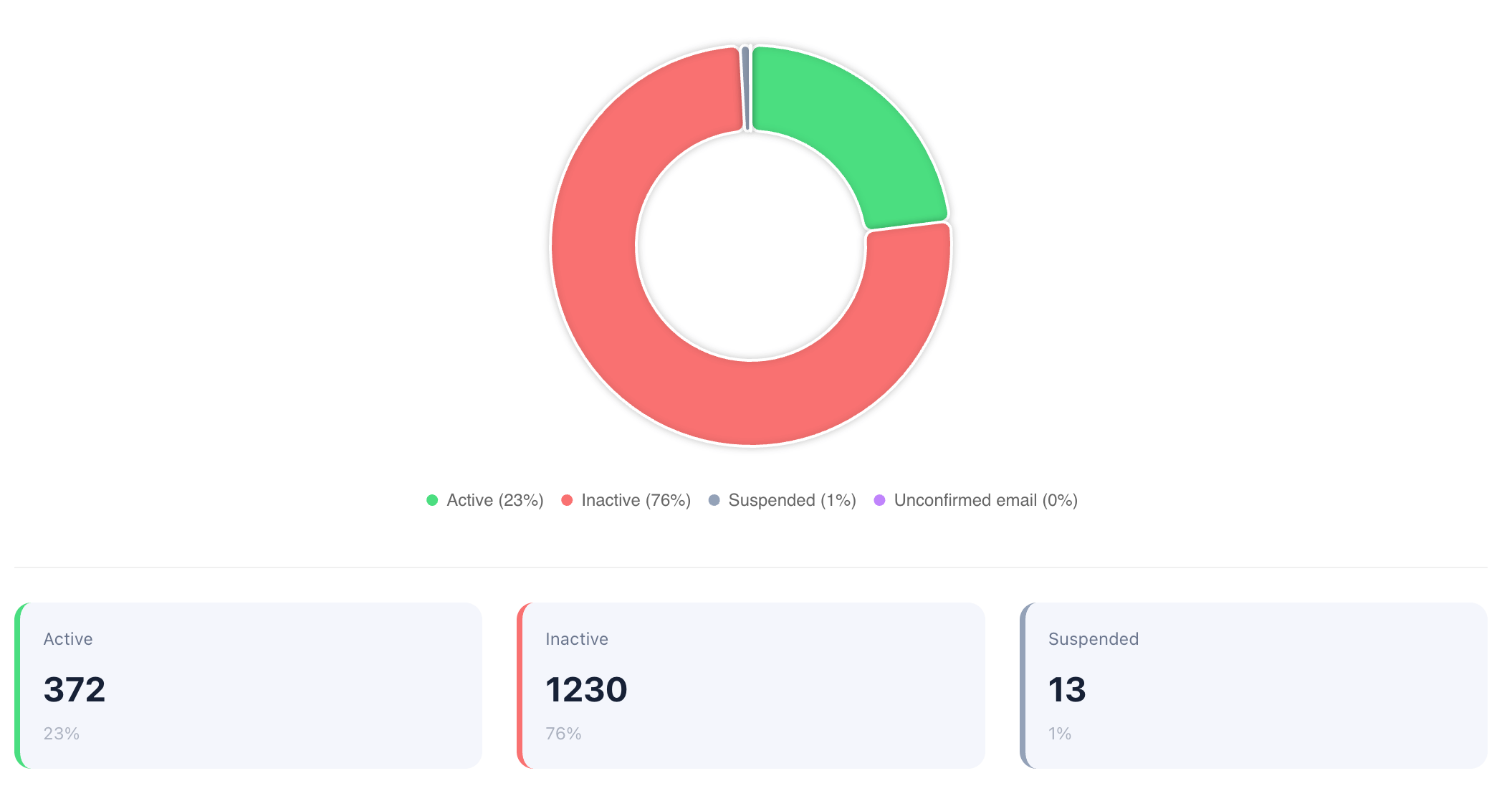Image resolution: width=1512 pixels, height=791 pixels.
Task: Click the 372 active users count
Action: click(x=75, y=689)
